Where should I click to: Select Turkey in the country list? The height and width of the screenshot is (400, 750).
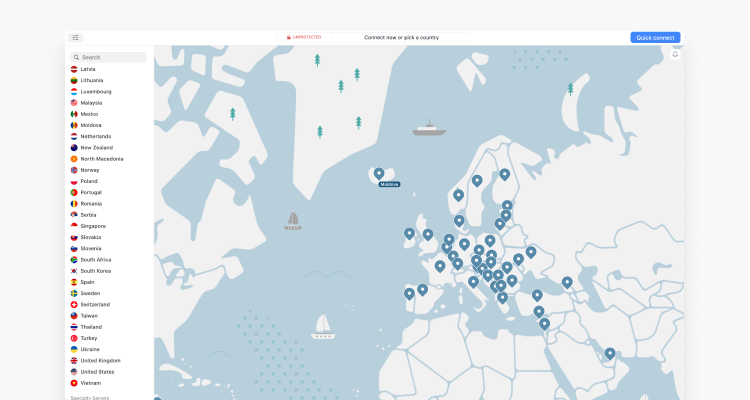click(88, 338)
